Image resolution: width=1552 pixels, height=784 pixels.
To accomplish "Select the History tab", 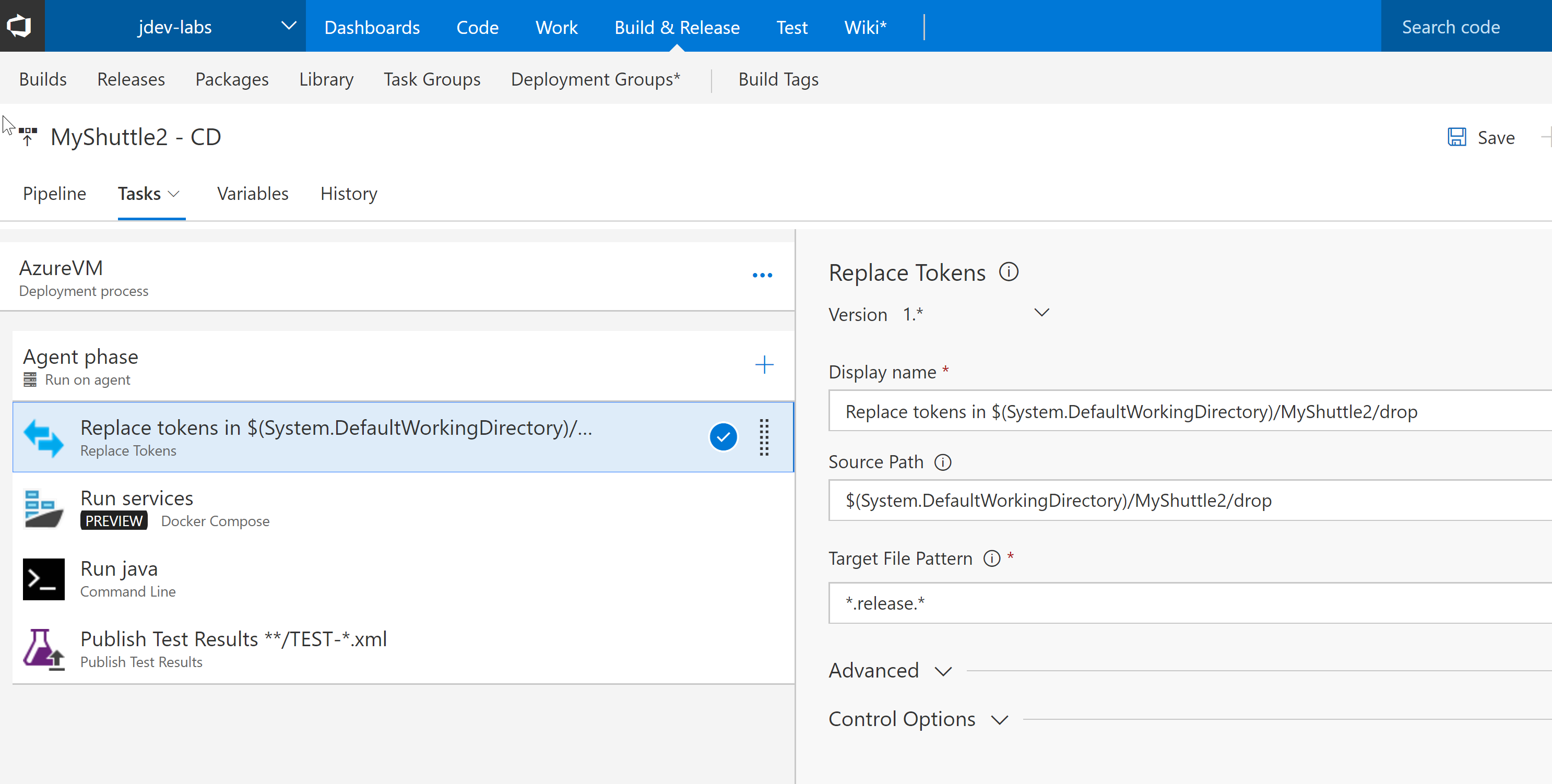I will pyautogui.click(x=349, y=193).
